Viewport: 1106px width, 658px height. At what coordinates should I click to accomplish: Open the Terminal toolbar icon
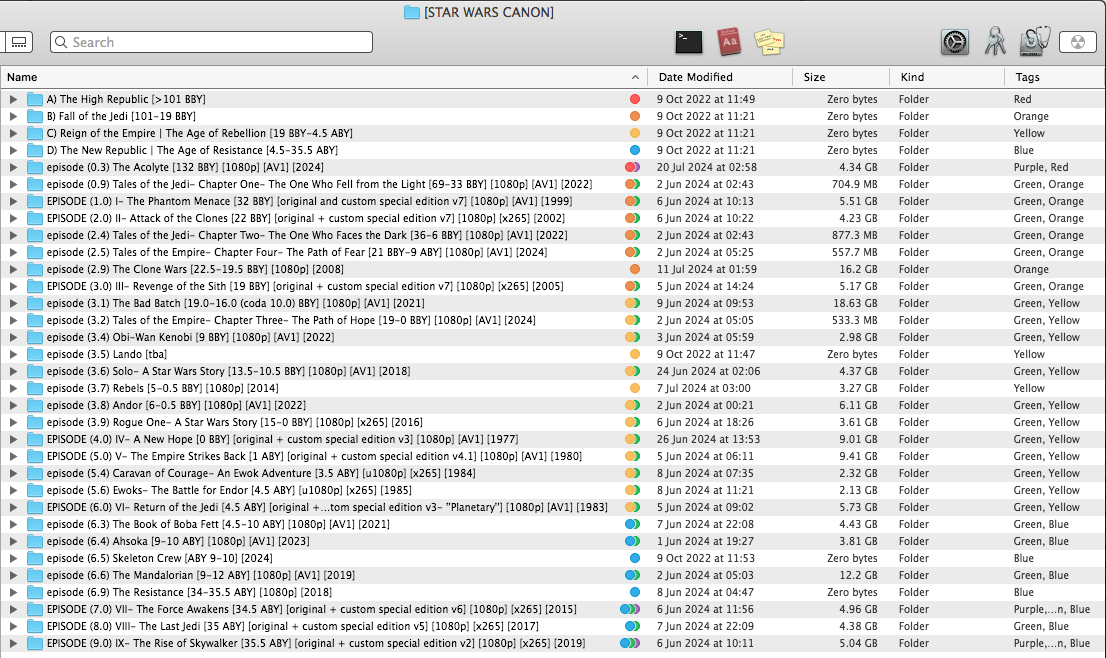tap(688, 42)
